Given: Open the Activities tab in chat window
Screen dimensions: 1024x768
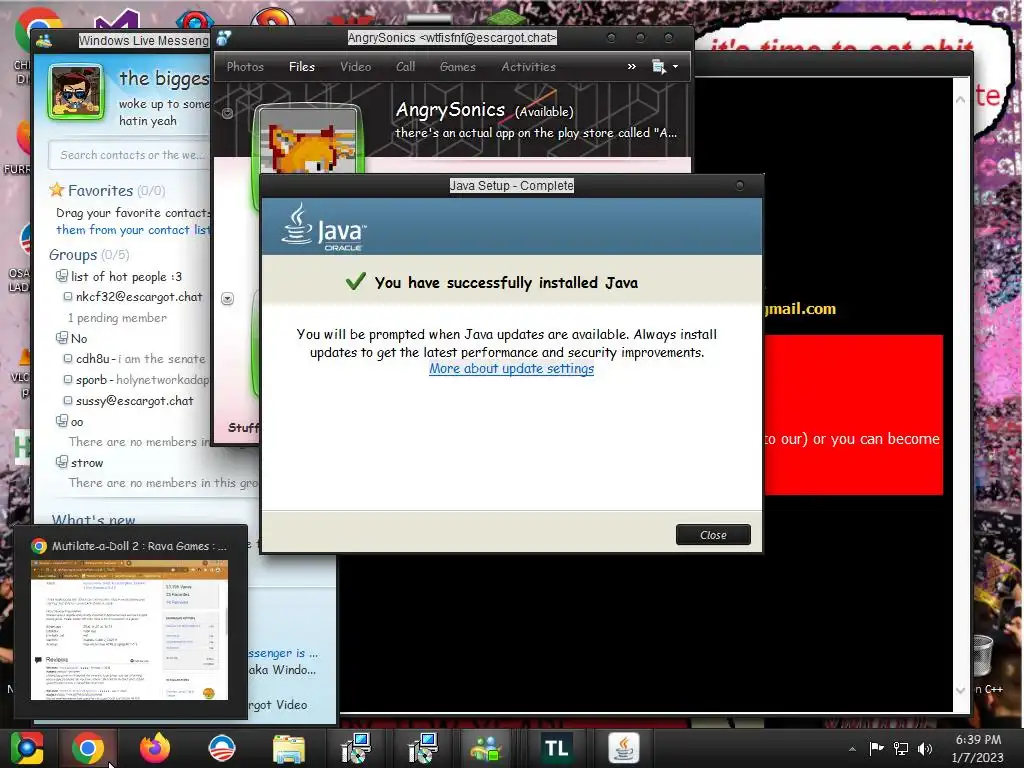Looking at the screenshot, I should click(528, 67).
